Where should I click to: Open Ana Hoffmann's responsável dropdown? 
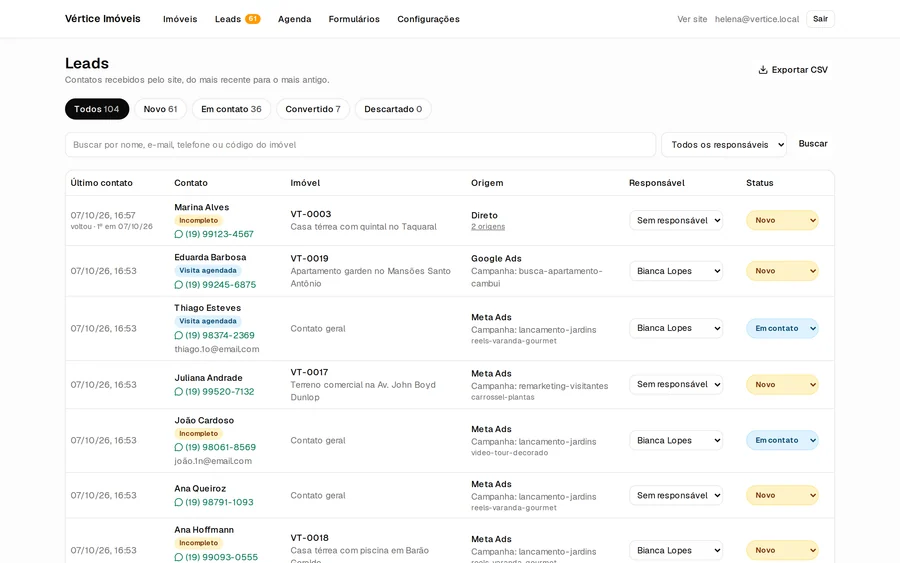click(x=676, y=550)
